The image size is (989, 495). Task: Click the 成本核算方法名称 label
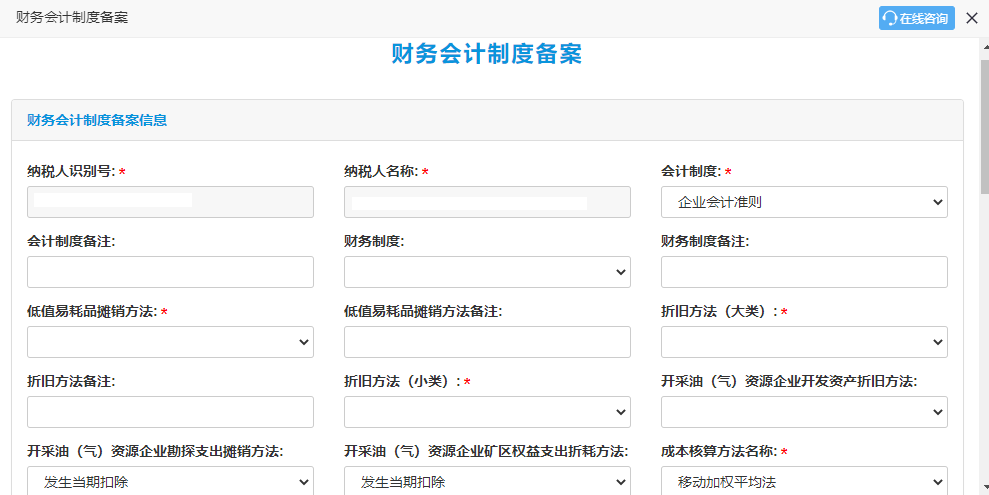[x=719, y=451]
